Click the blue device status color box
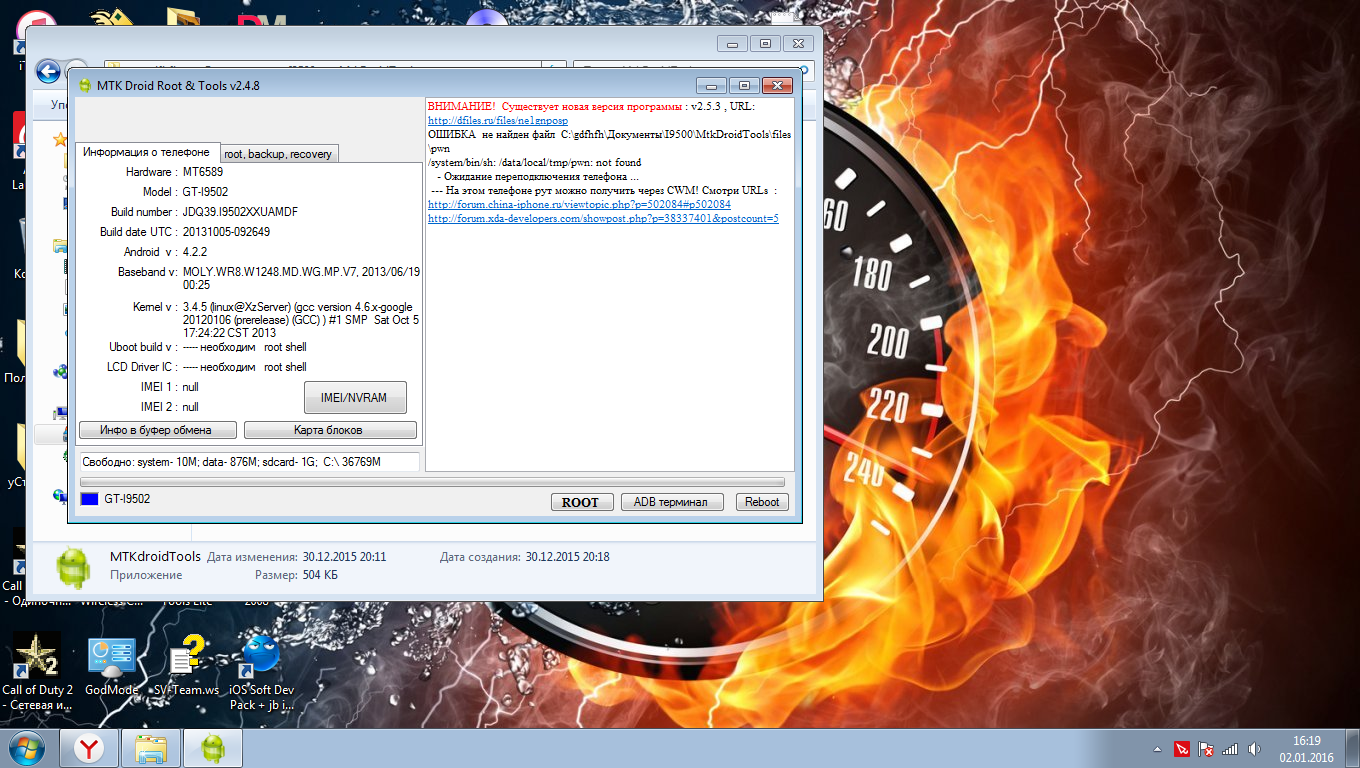Image resolution: width=1360 pixels, height=768 pixels. (x=89, y=499)
